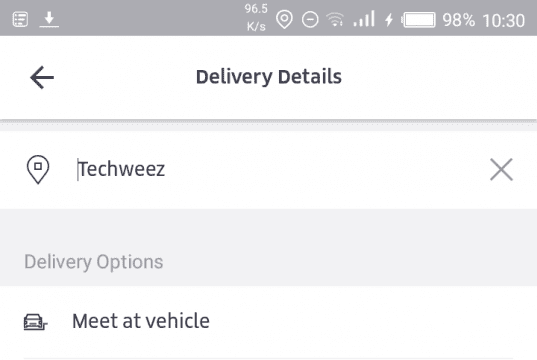Go back using the arrow icon
The image size is (537, 360).
pos(42,77)
